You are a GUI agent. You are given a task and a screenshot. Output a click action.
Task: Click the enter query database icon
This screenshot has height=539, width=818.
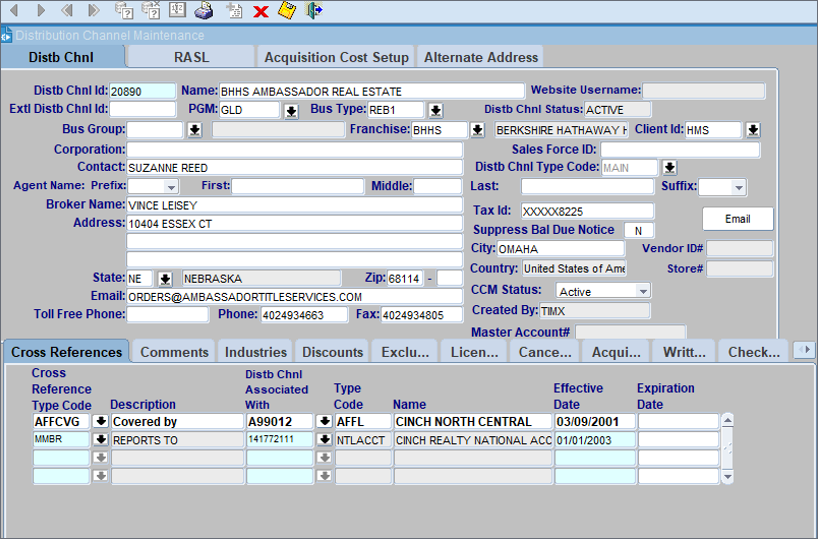(124, 10)
